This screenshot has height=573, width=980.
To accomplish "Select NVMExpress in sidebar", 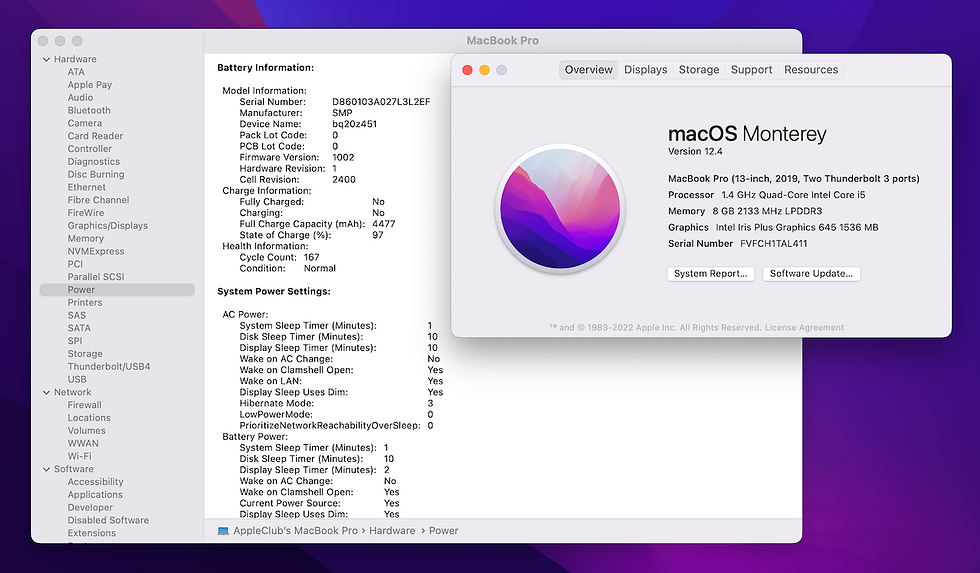I will click(96, 251).
